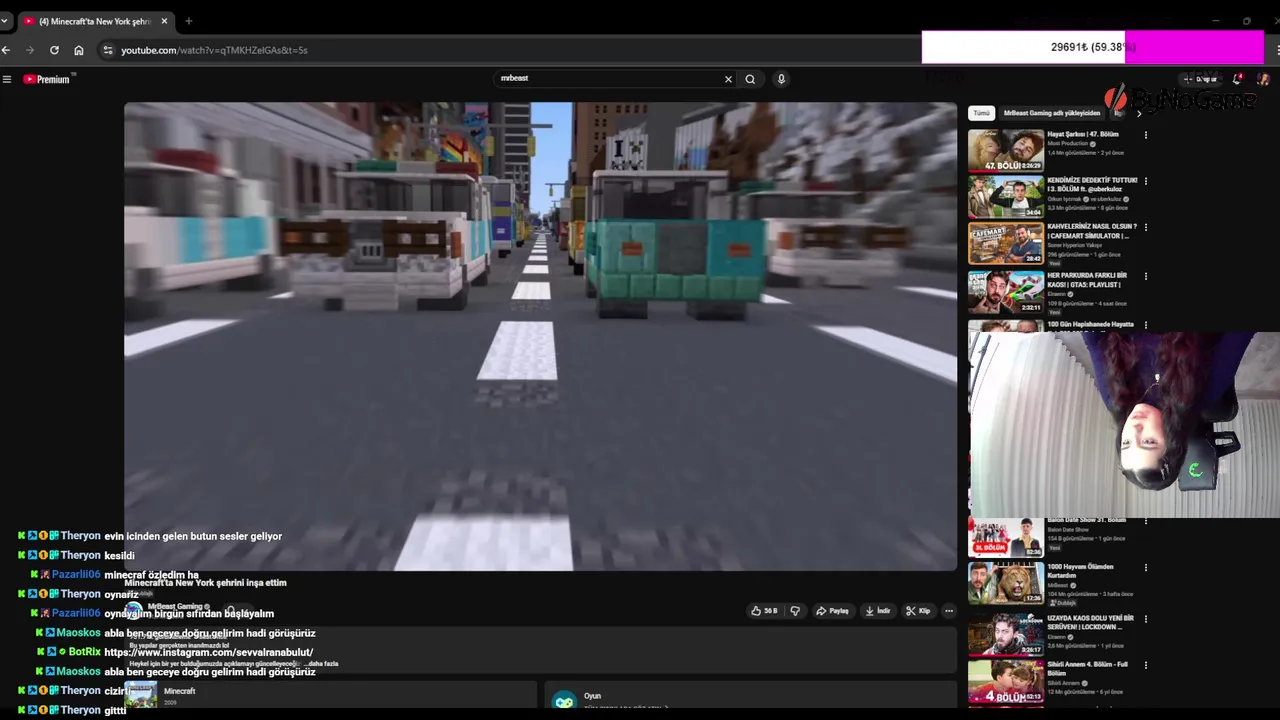
Task: Open the Minecraft game card under description
Action: pos(330,695)
